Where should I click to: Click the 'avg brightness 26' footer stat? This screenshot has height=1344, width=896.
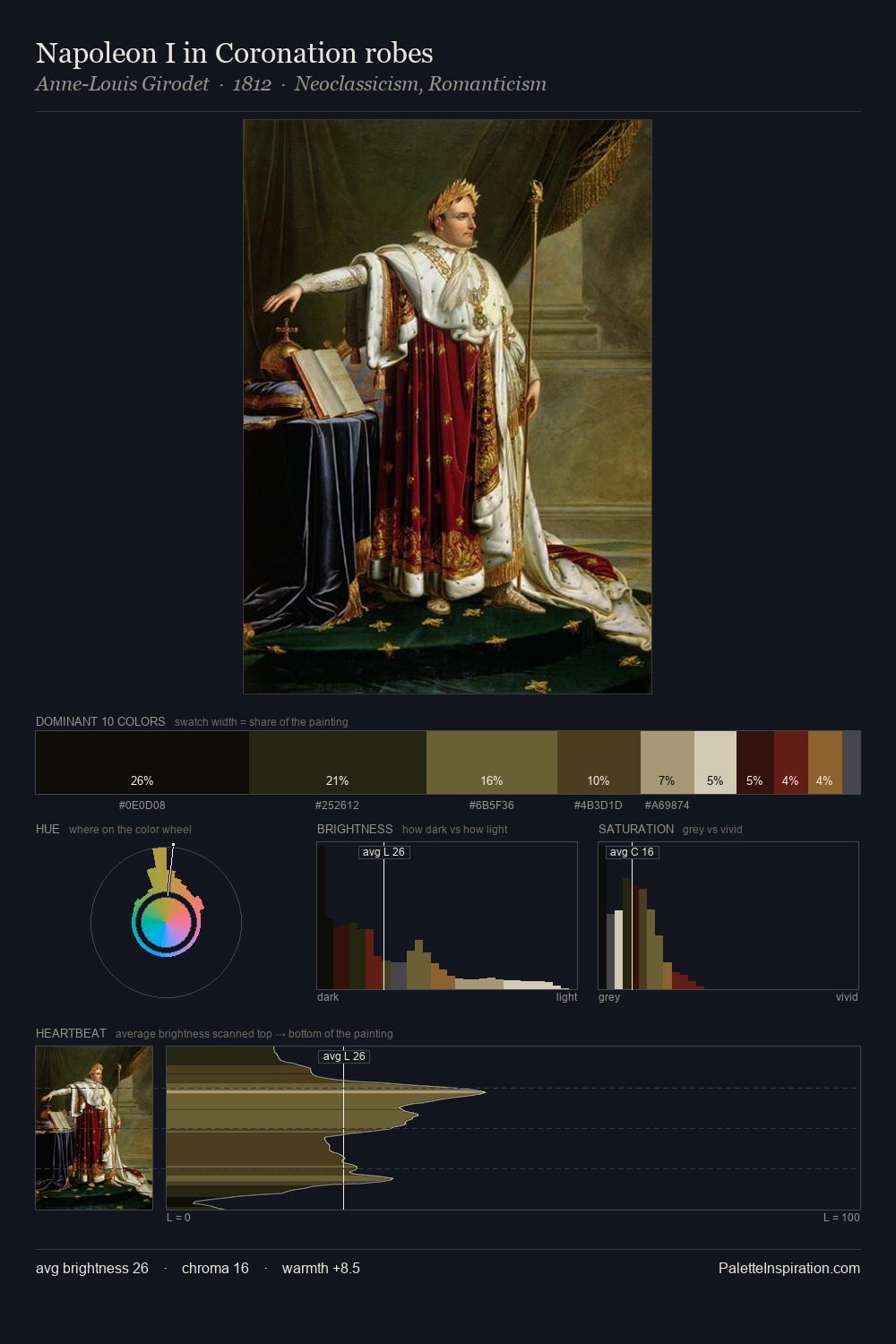[92, 1269]
